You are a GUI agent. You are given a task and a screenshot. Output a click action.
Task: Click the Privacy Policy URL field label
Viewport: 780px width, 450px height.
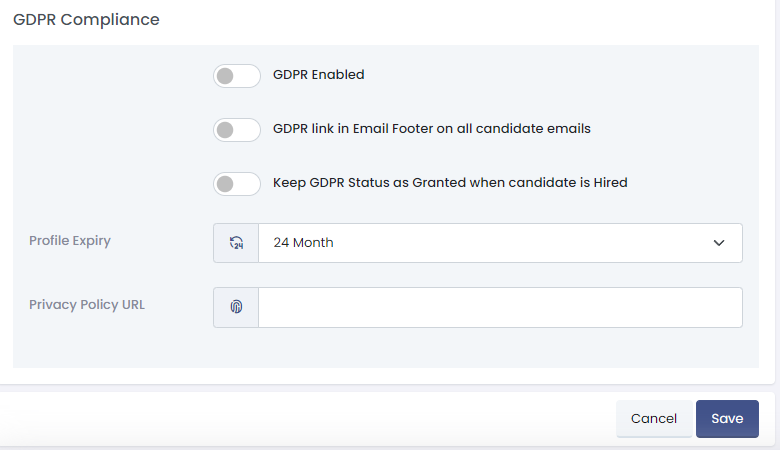(x=87, y=304)
